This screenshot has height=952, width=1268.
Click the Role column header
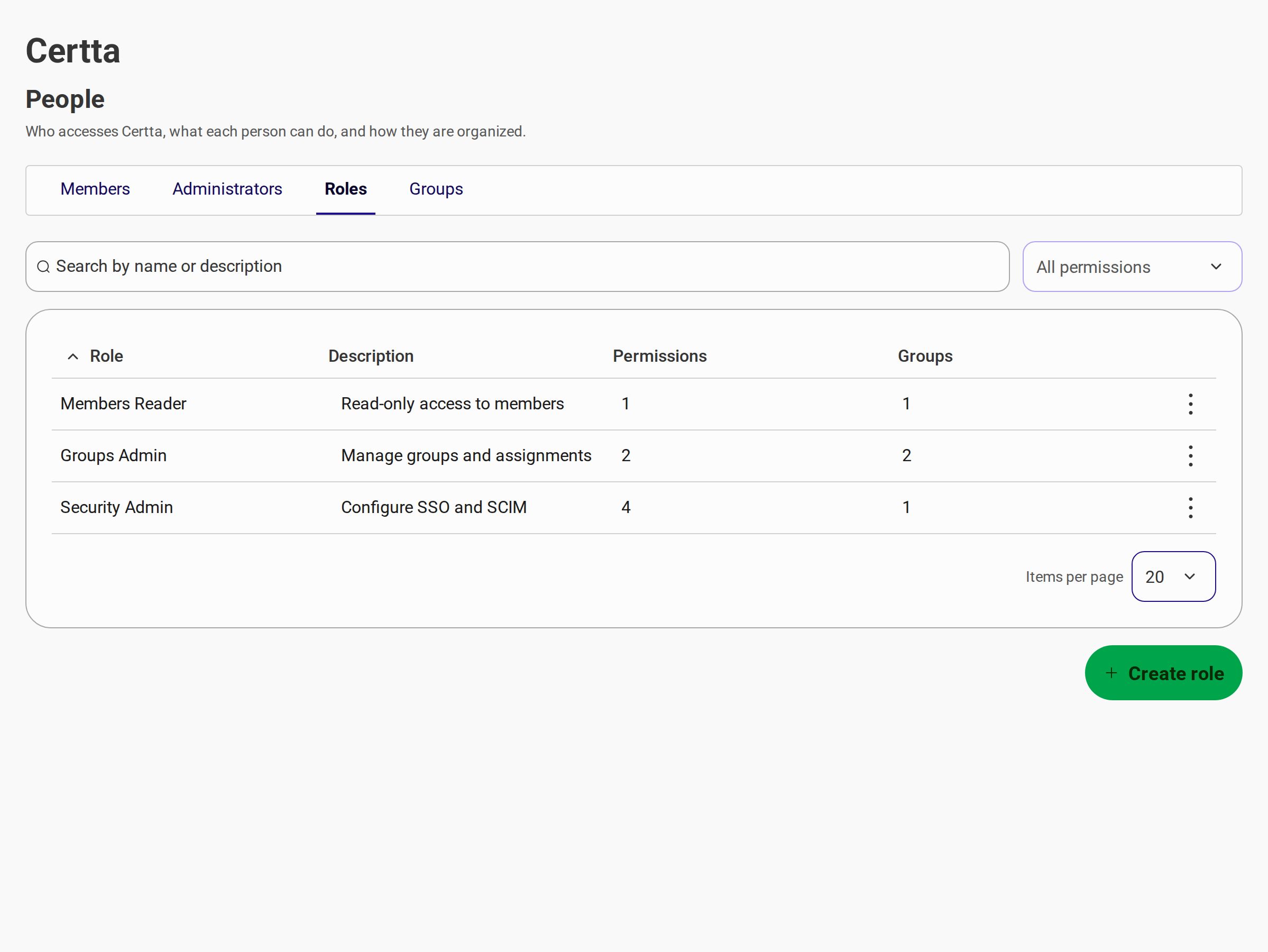[107, 356]
